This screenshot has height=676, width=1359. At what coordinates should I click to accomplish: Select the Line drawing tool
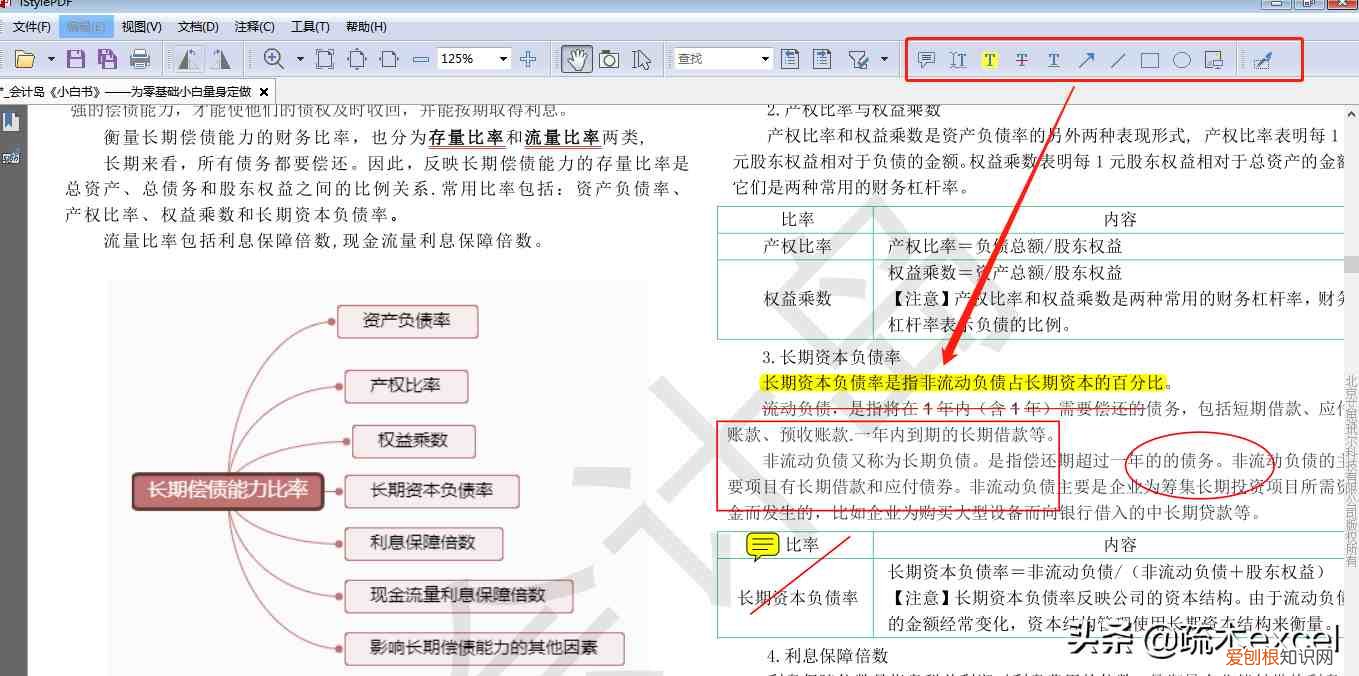1117,60
